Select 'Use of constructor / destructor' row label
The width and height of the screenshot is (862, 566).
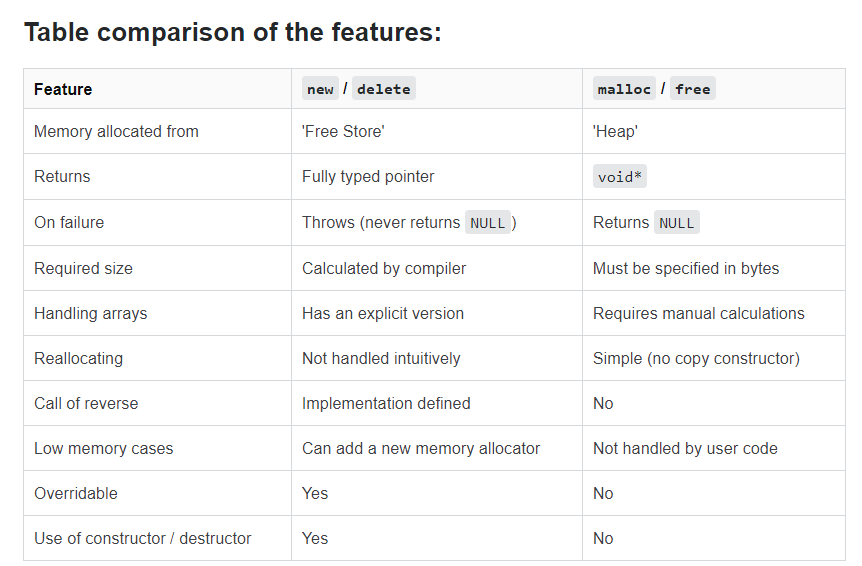tap(142, 538)
